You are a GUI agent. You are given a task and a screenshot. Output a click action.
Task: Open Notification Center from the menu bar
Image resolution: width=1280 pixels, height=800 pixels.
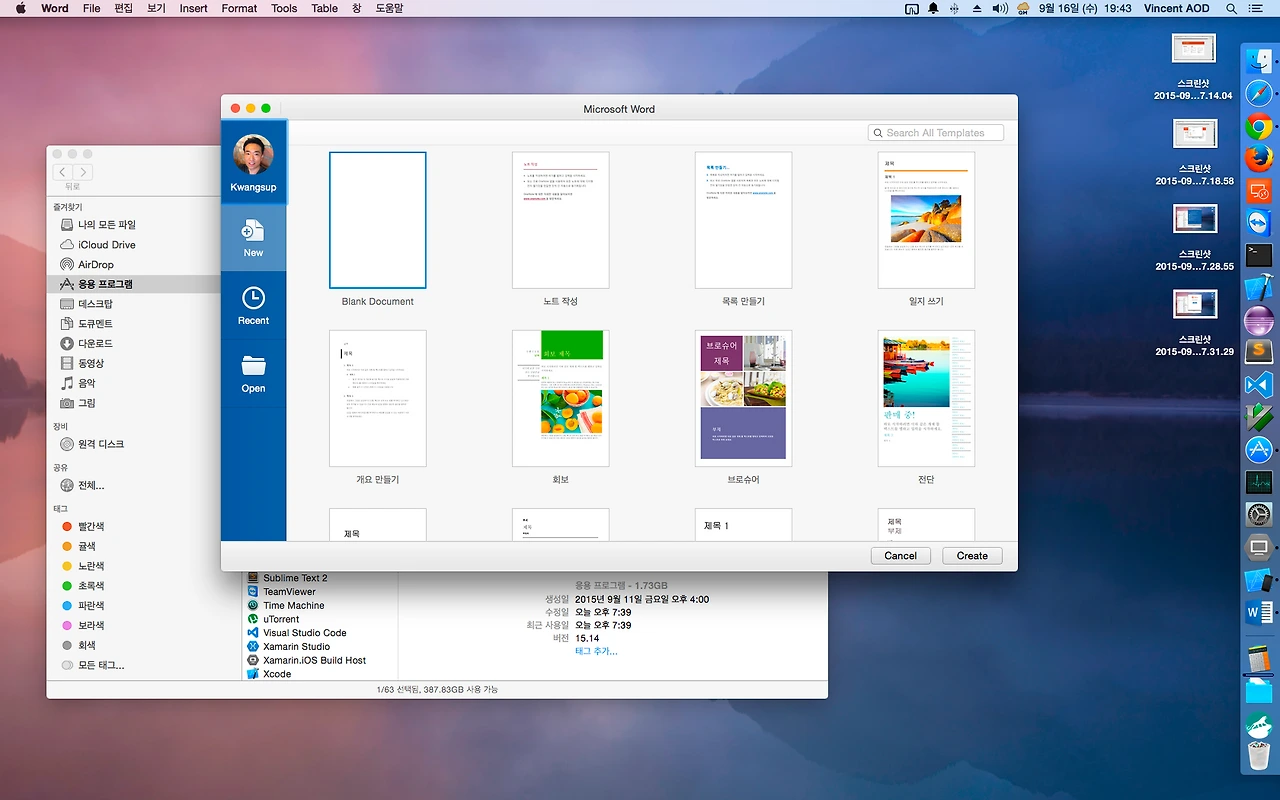(x=1256, y=8)
